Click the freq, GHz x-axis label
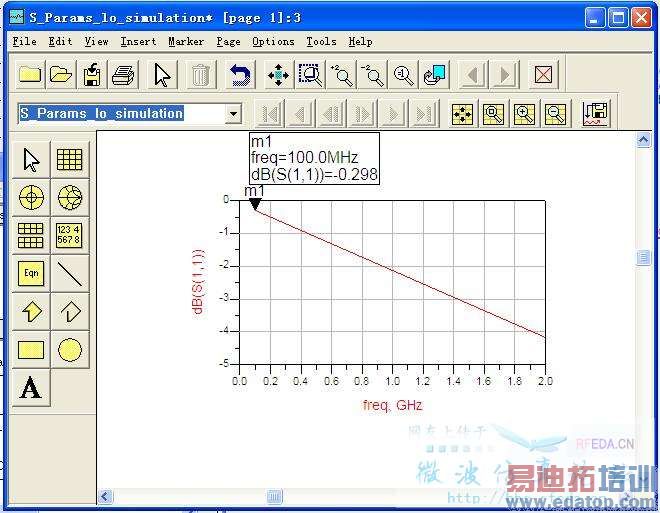The height and width of the screenshot is (513, 660). point(392,405)
